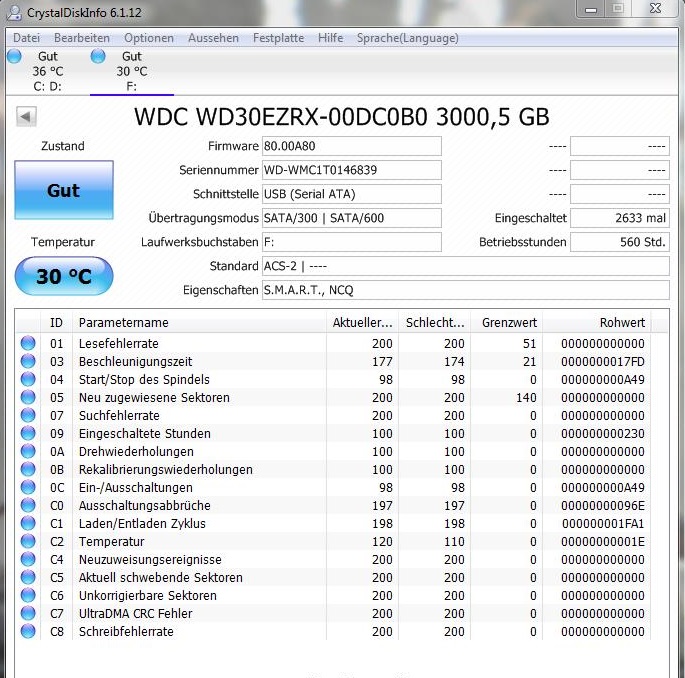The width and height of the screenshot is (685, 678).
Task: Click Grenzwert 51 in Lesefehlerrate row
Action: pyautogui.click(x=529, y=344)
